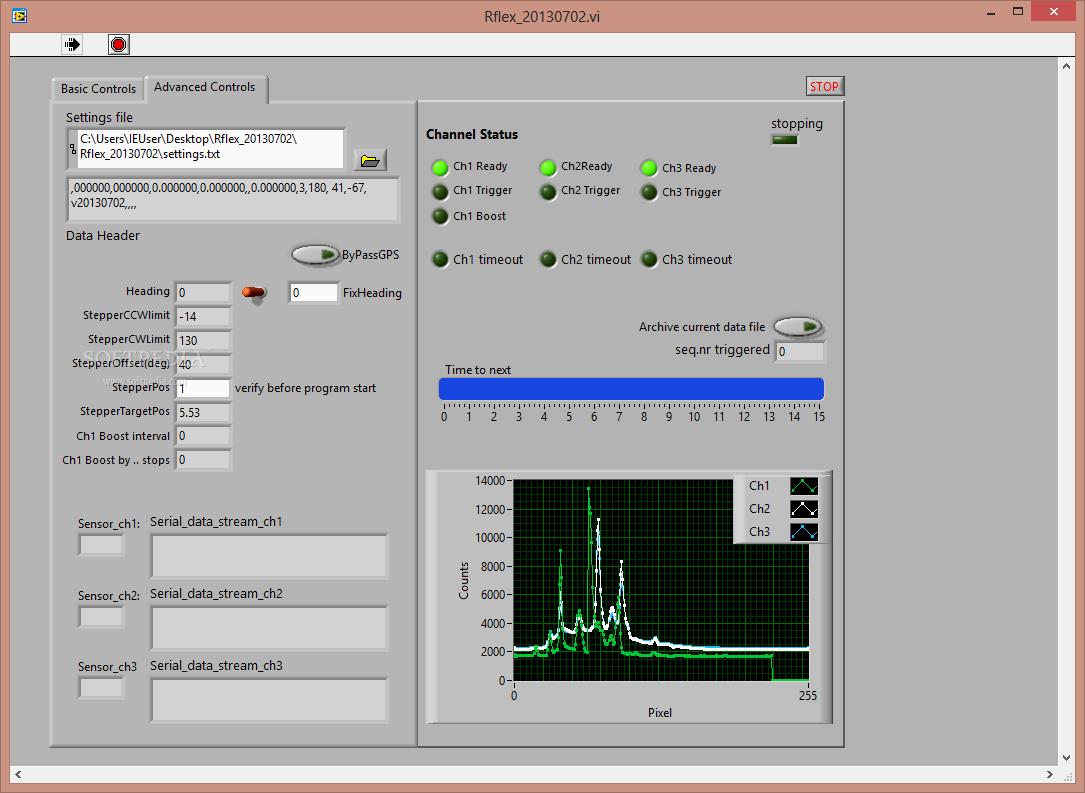This screenshot has width=1085, height=793.
Task: Toggle the ByPassGPS switch
Action: 316,255
